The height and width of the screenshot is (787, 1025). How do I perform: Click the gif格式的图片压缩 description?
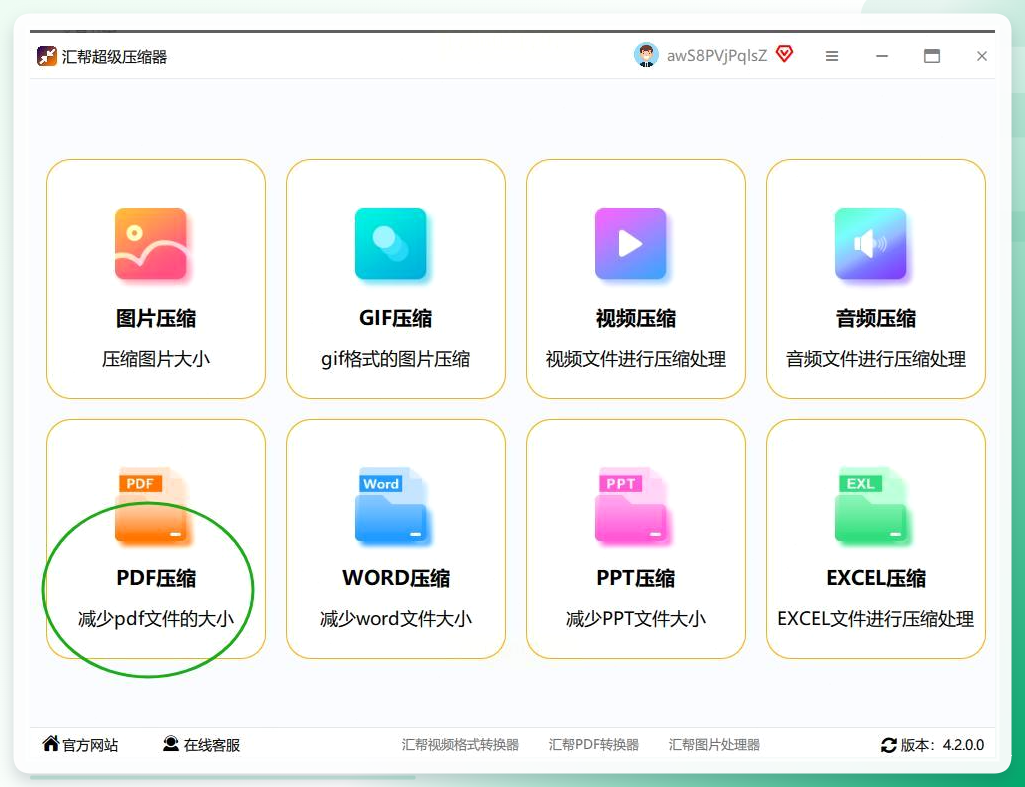pyautogui.click(x=395, y=359)
